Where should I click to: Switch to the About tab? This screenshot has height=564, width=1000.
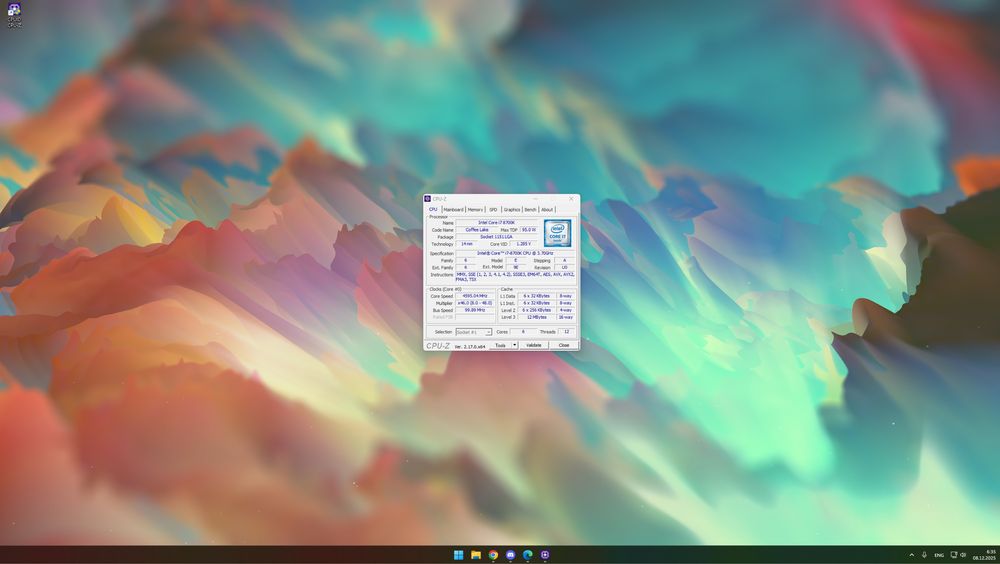[x=547, y=210]
